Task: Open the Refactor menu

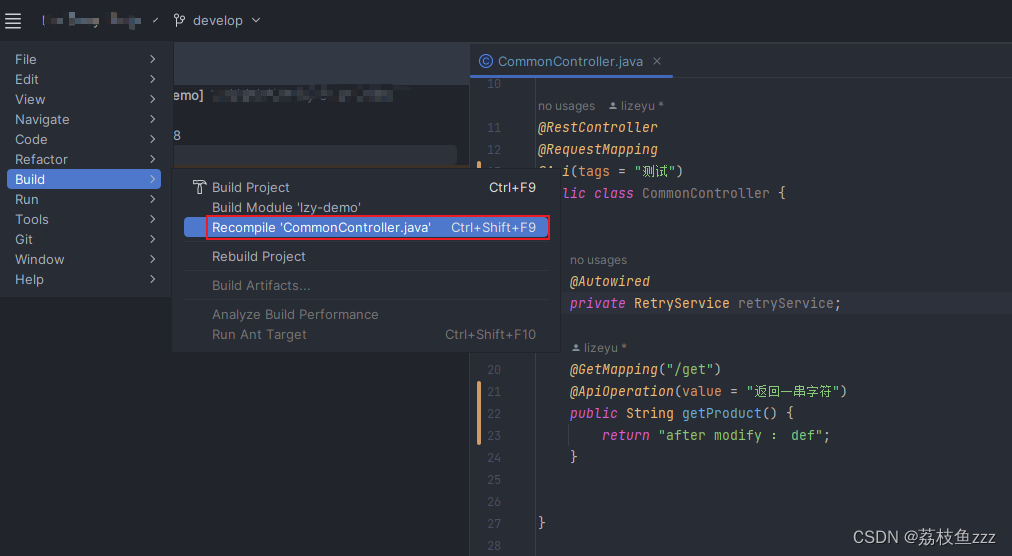Action: point(84,160)
